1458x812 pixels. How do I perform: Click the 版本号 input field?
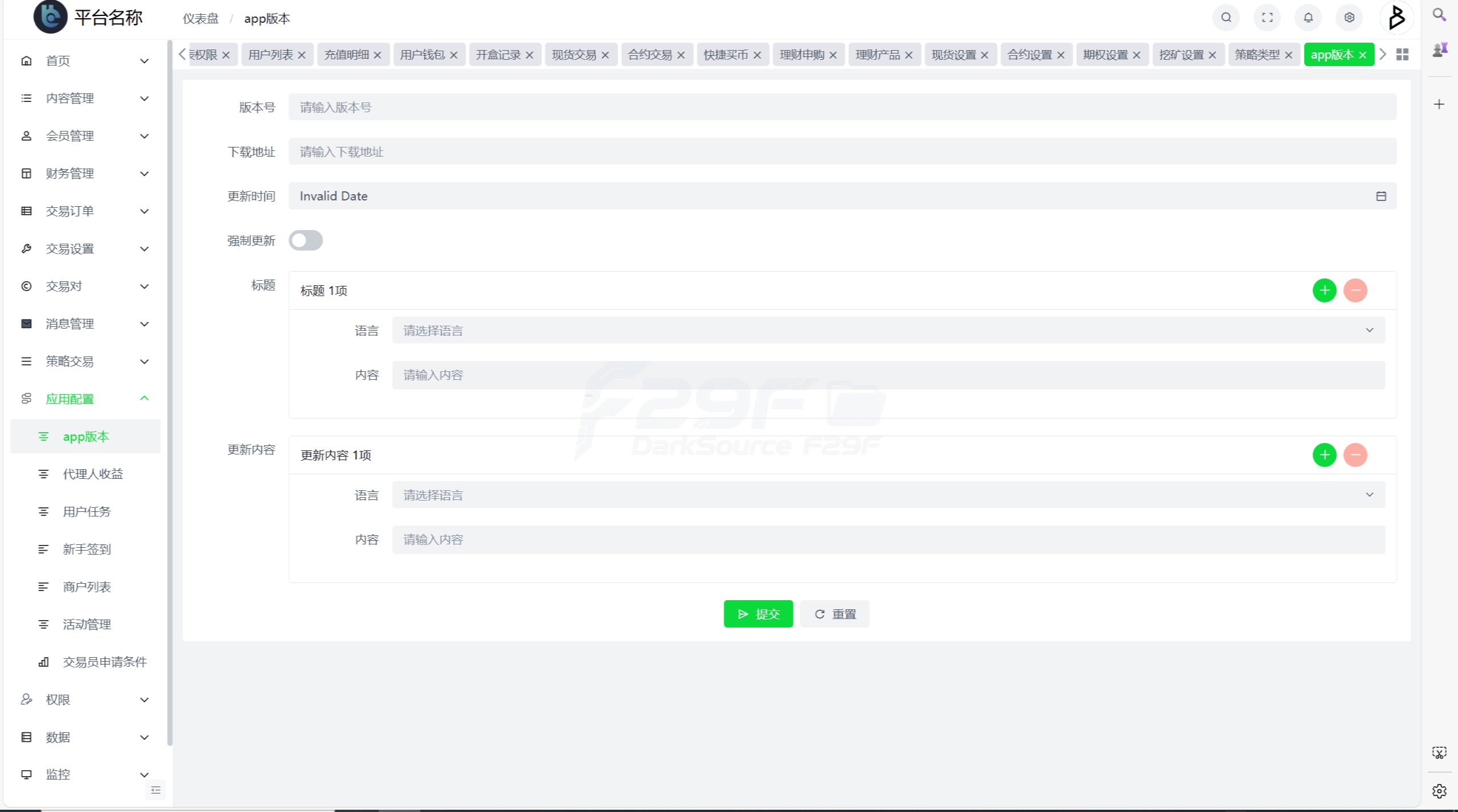[x=842, y=107]
